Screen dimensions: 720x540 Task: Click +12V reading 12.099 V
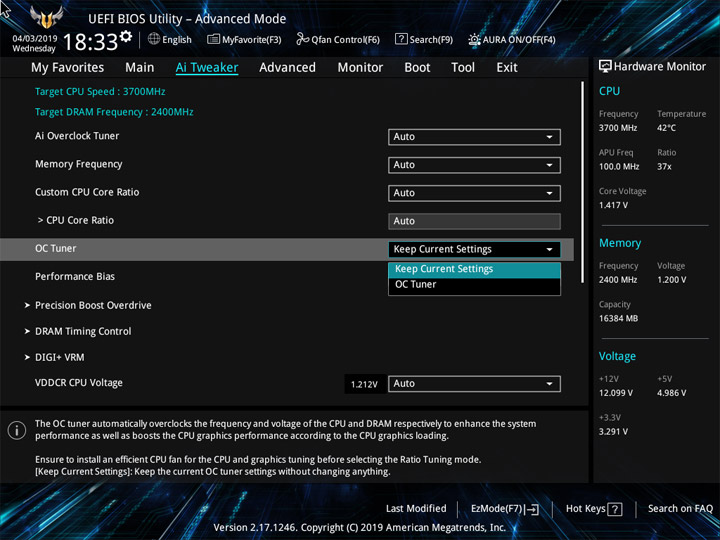[615, 393]
